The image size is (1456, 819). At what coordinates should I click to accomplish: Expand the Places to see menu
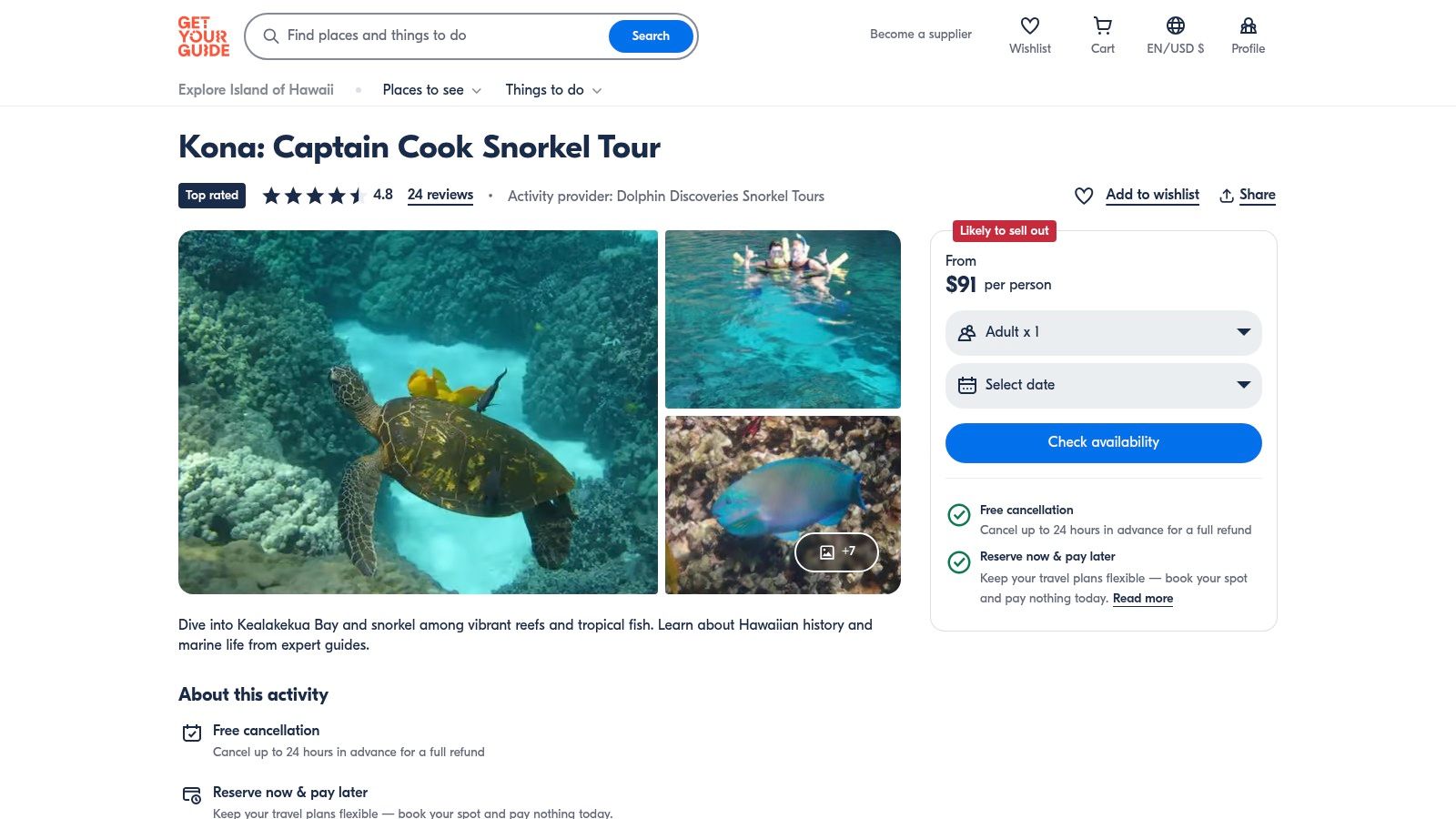[431, 90]
